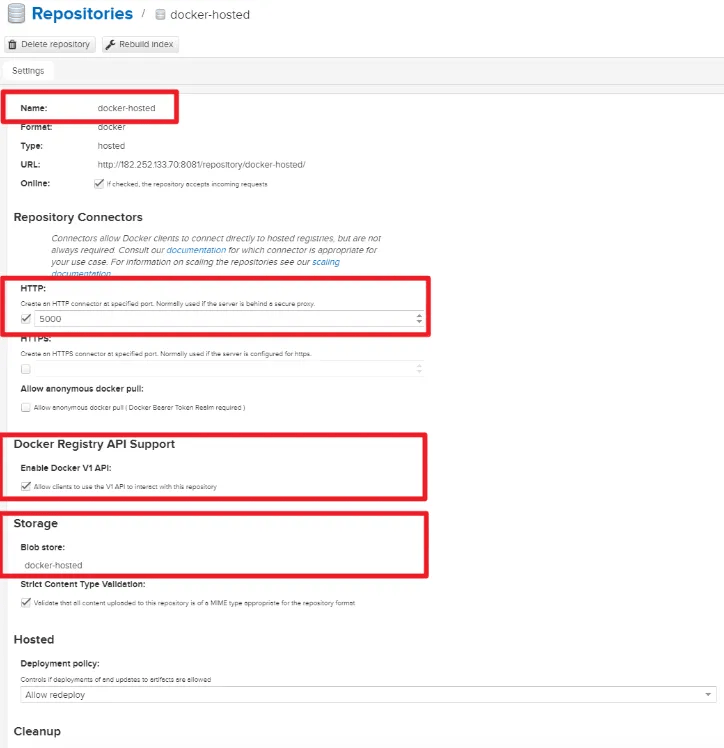The width and height of the screenshot is (724, 748).
Task: Open the scaling documentation link
Action: pos(326,262)
